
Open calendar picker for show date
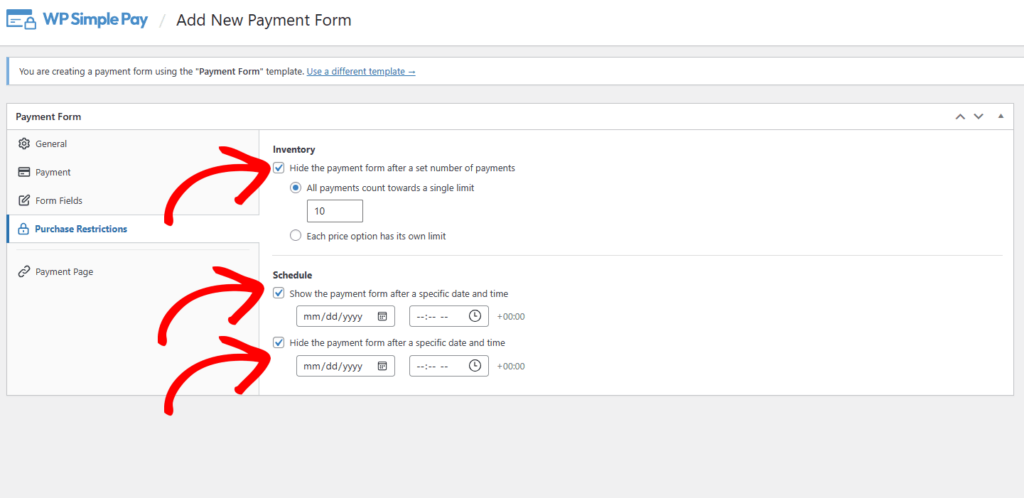[382, 316]
